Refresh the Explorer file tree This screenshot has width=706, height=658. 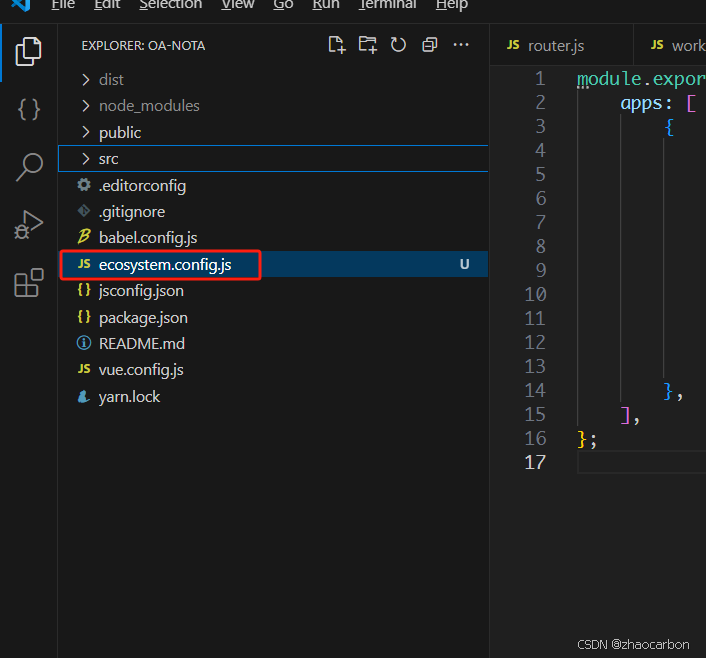(398, 45)
